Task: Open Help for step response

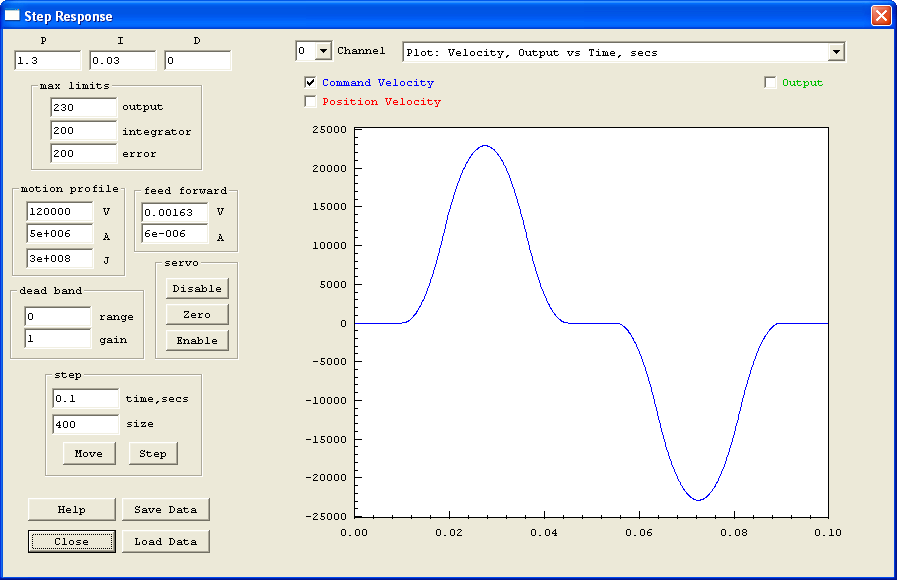Action: [71, 509]
